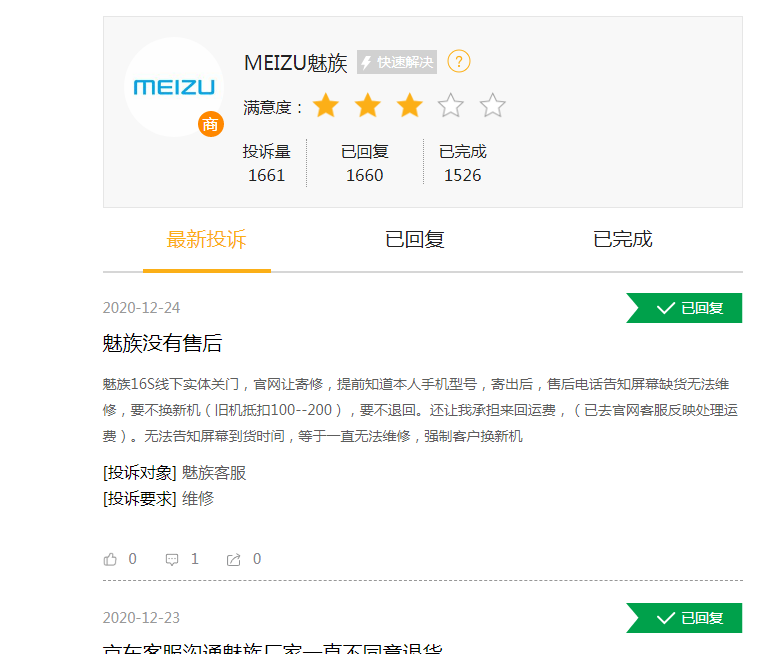Click the MEIZU魅族 company name
The image size is (782, 654).
tap(296, 63)
